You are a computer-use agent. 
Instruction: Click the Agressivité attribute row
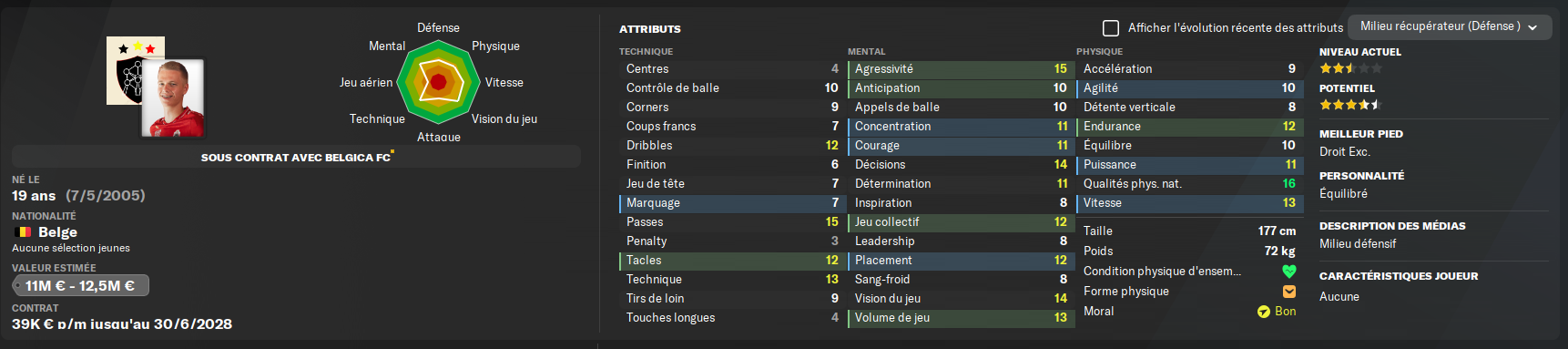(961, 69)
